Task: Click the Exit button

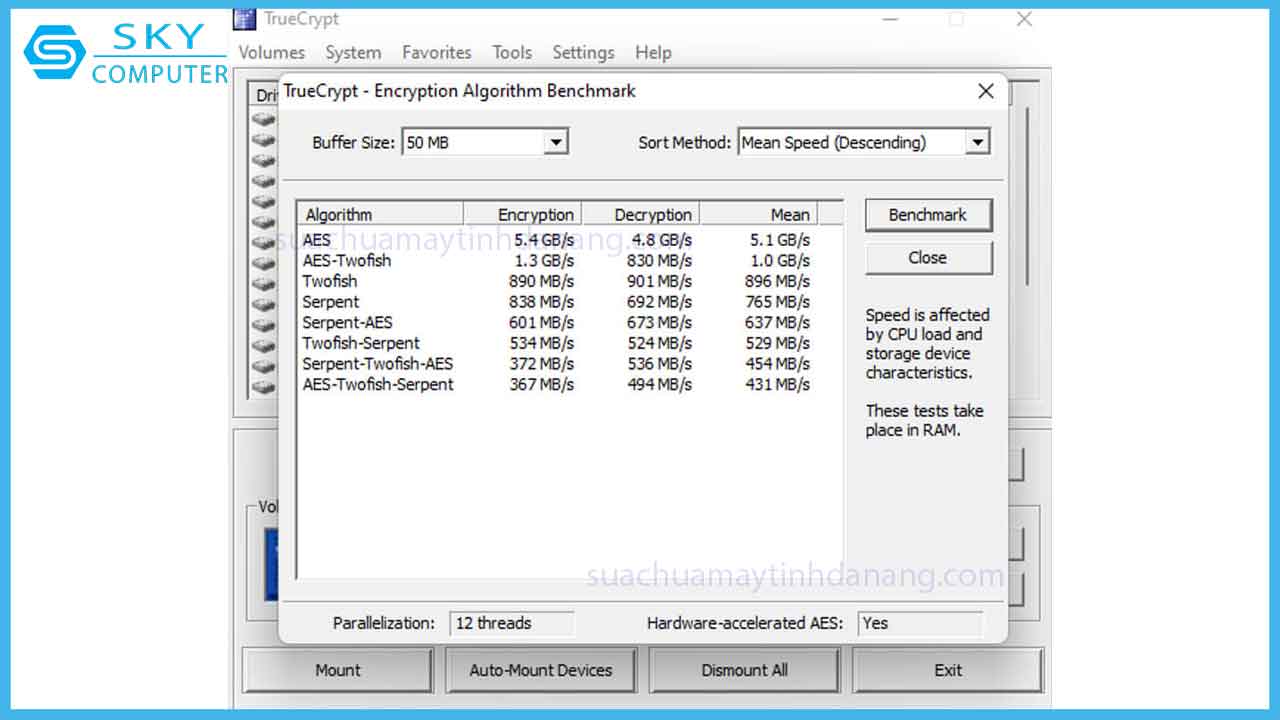Action: click(x=948, y=670)
